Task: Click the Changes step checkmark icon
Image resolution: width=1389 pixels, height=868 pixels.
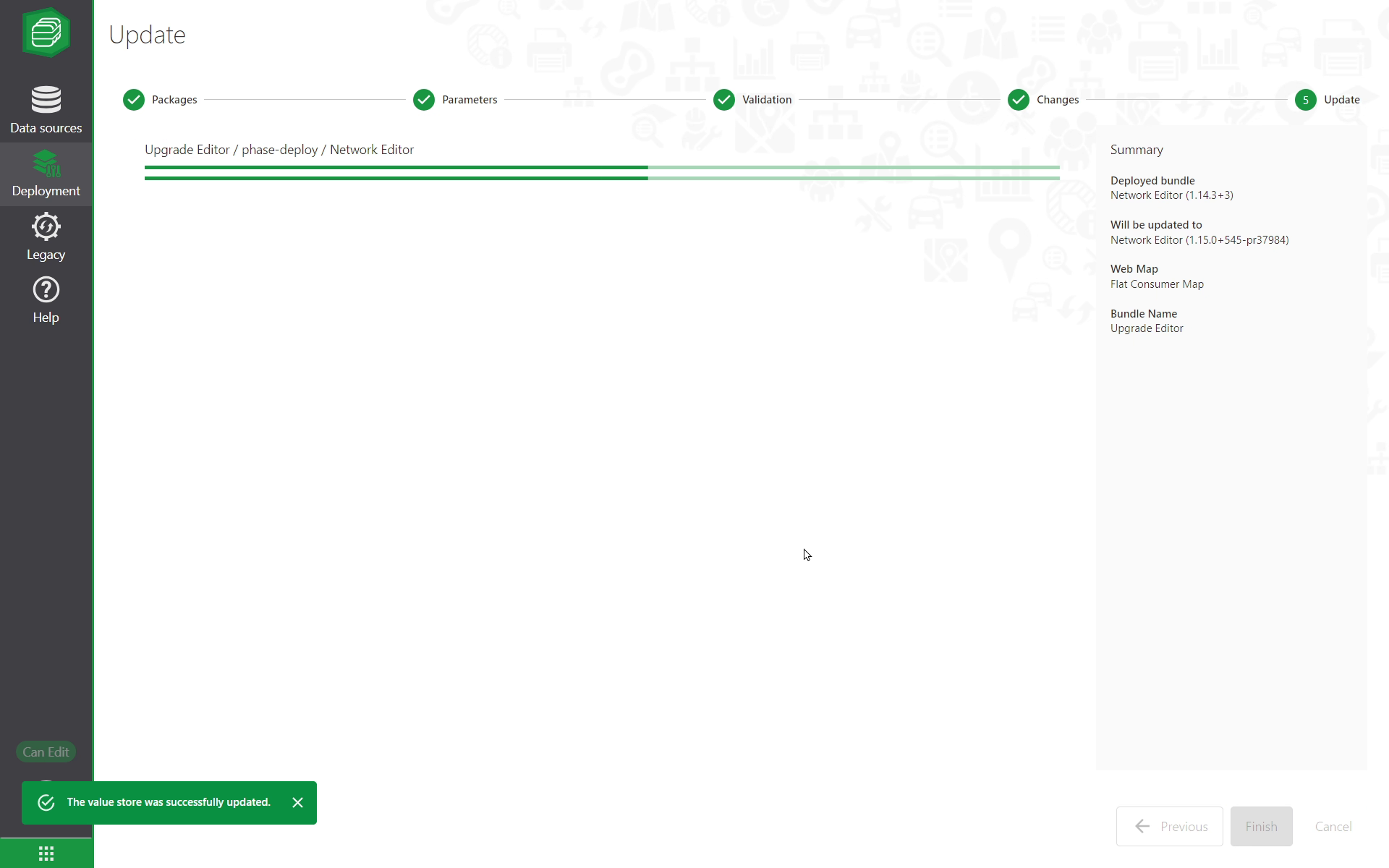Action: click(x=1019, y=100)
